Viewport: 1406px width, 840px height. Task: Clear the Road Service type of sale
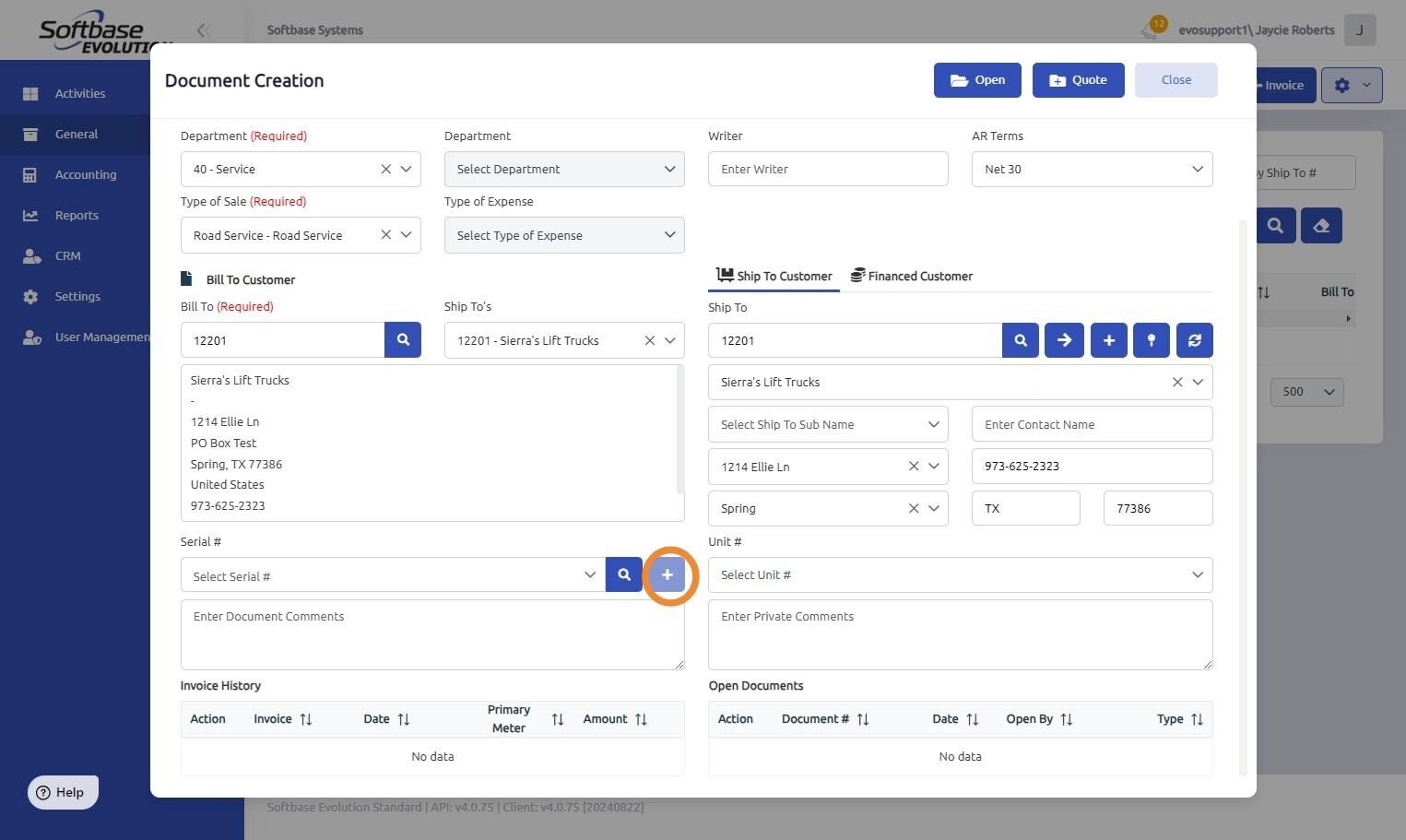tap(385, 235)
